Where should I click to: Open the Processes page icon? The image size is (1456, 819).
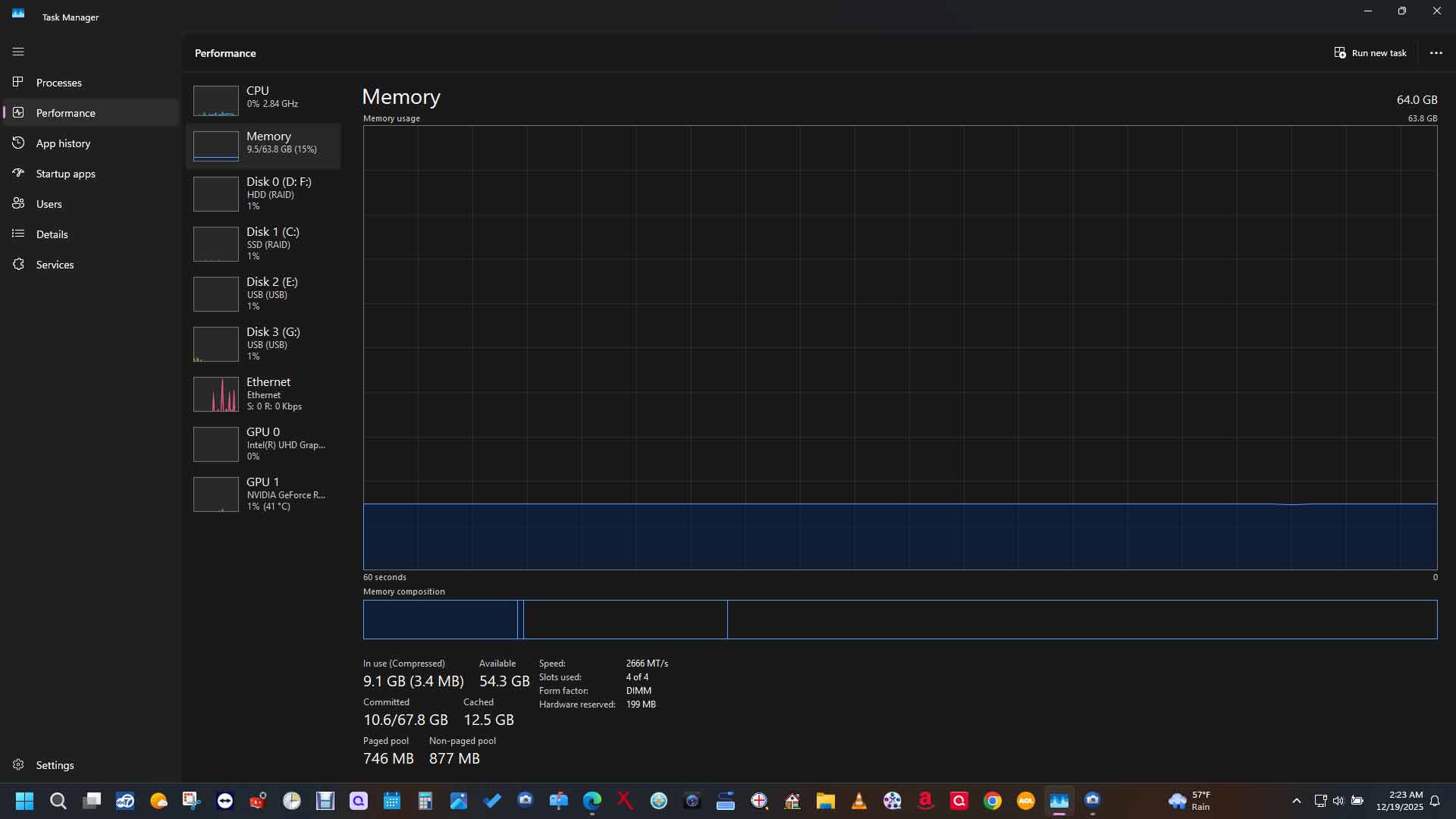18,82
